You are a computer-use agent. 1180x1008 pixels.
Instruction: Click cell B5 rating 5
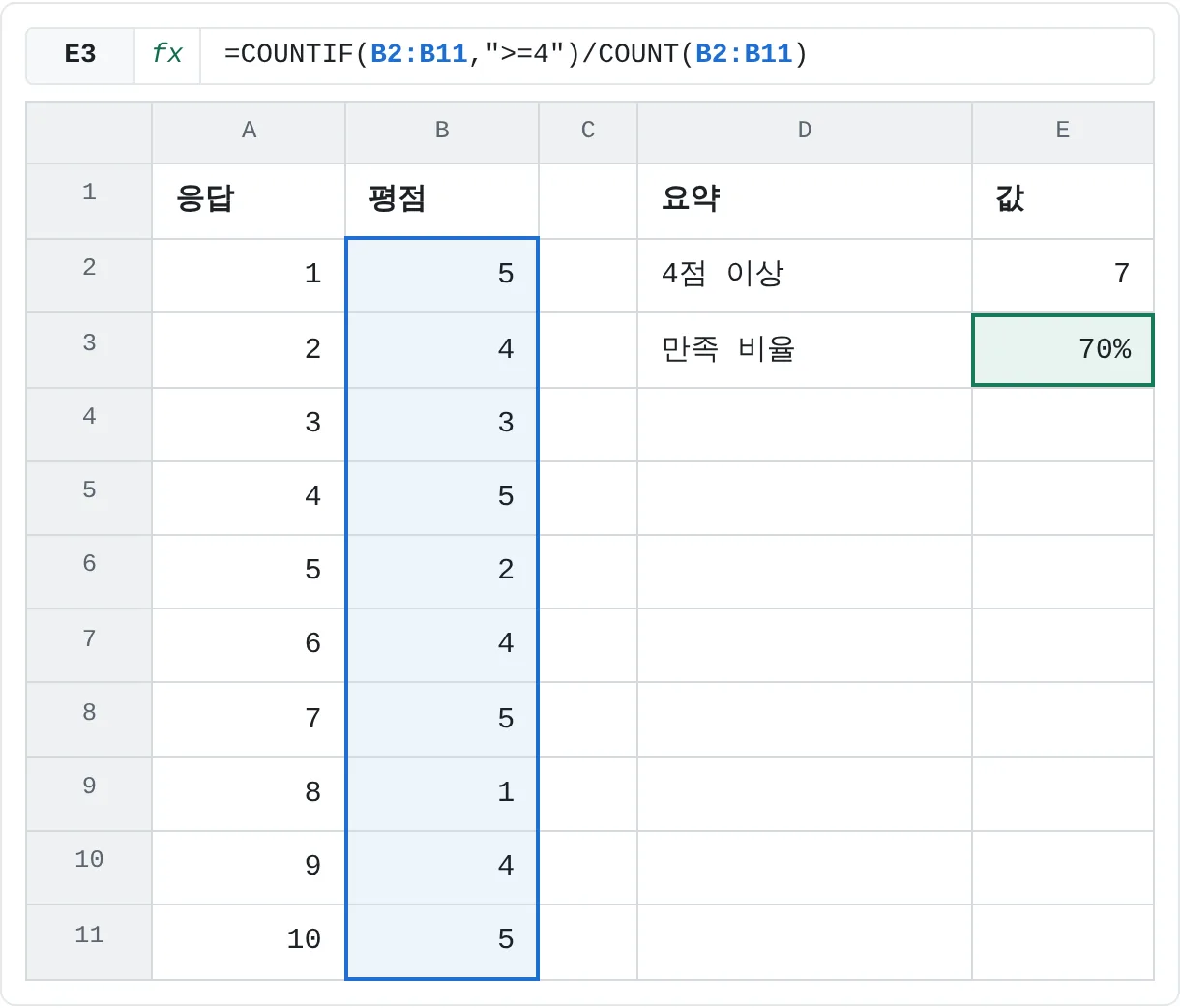click(x=442, y=498)
